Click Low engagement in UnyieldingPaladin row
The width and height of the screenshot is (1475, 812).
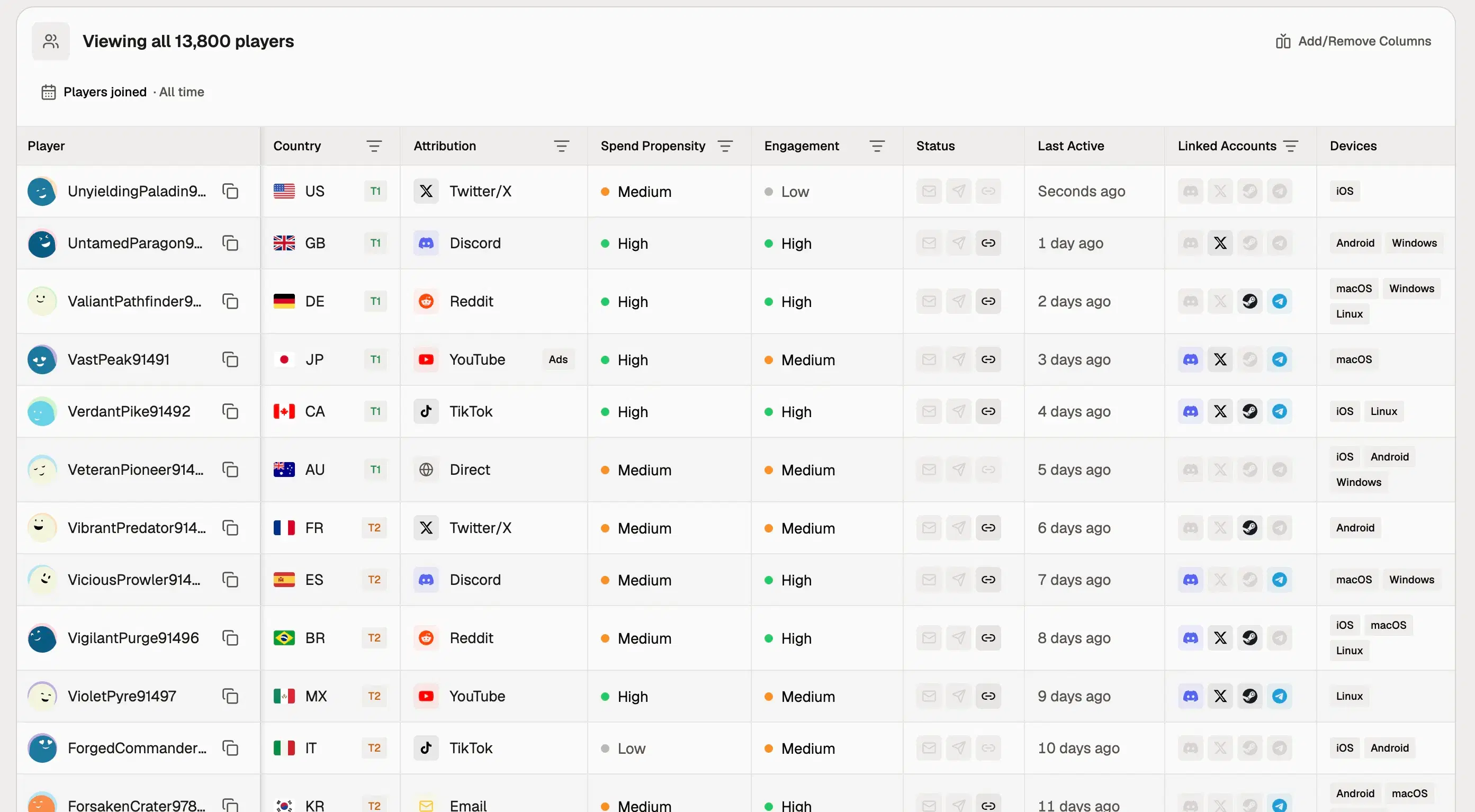(787, 191)
